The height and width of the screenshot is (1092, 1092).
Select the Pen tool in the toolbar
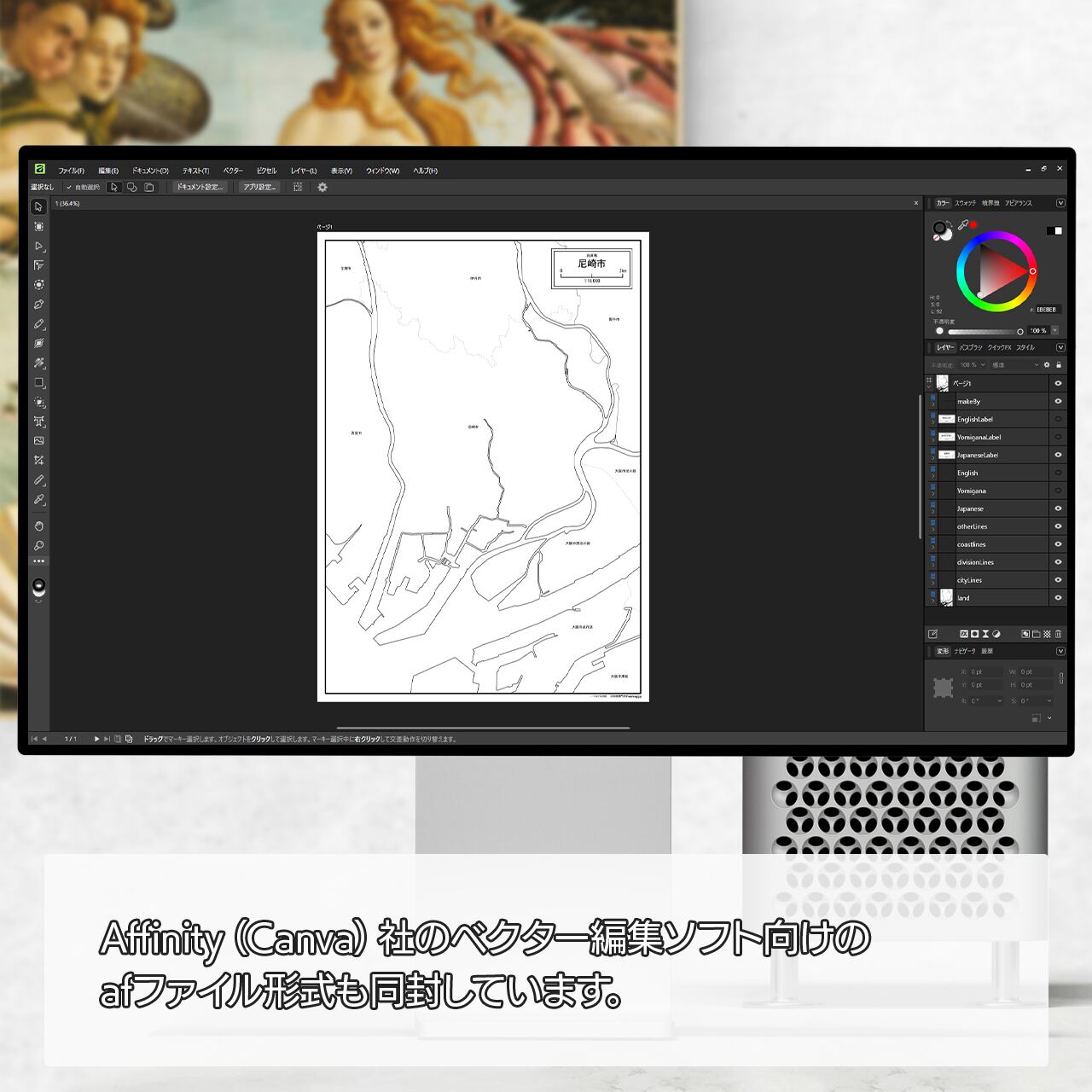(38, 305)
